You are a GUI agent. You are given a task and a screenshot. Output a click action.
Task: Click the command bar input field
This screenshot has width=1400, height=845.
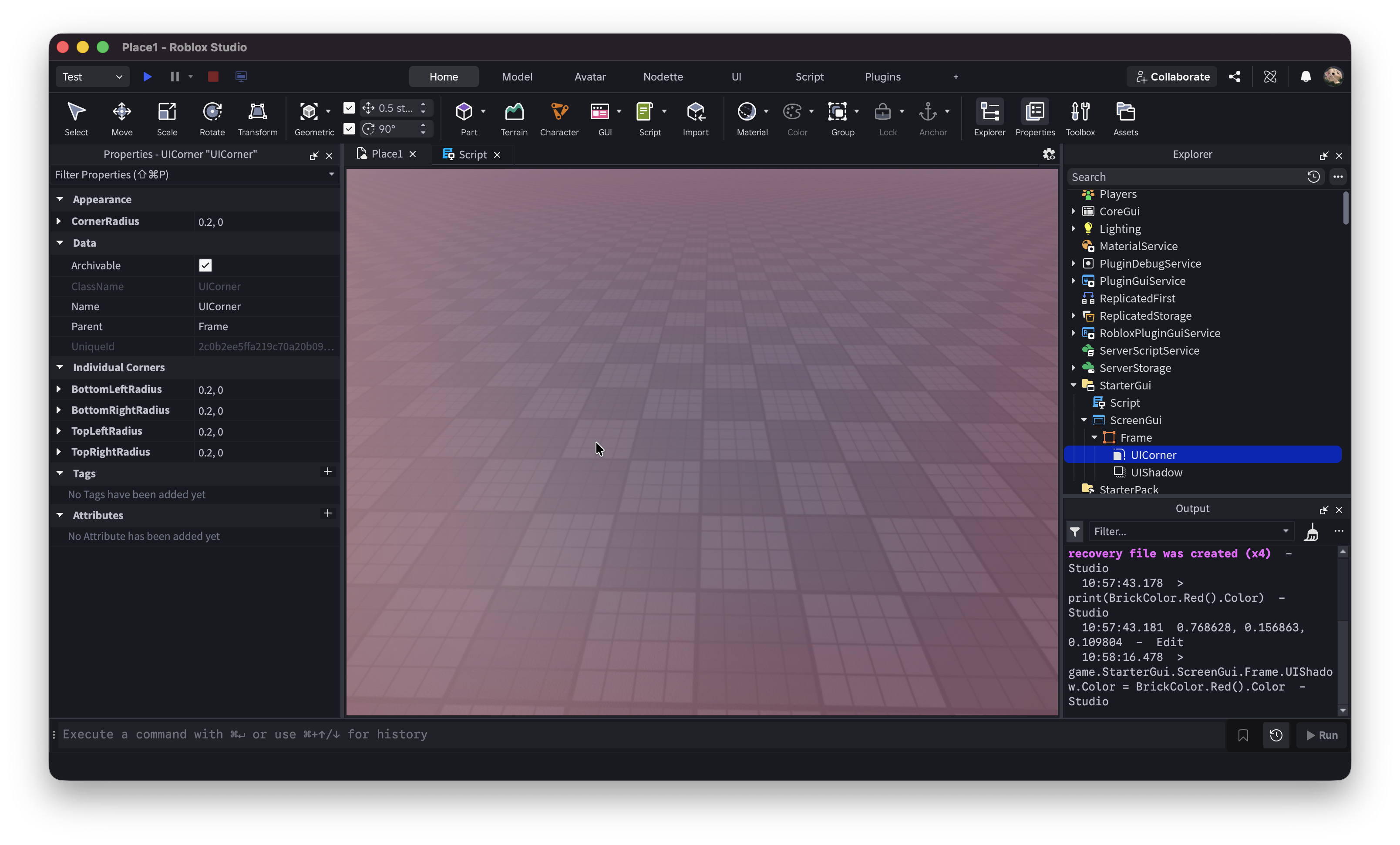pos(642,735)
